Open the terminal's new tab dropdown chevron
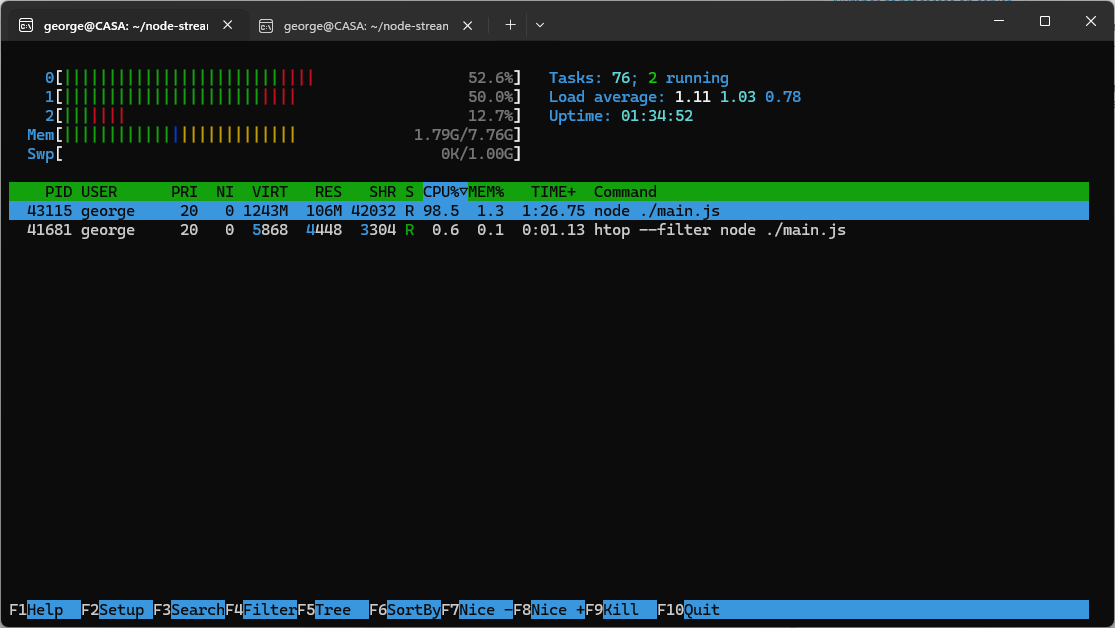This screenshot has width=1115, height=628. (538, 25)
